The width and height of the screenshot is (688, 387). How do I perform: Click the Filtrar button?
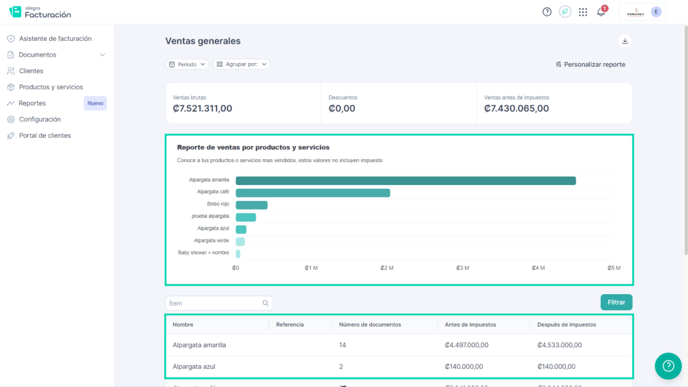point(616,302)
